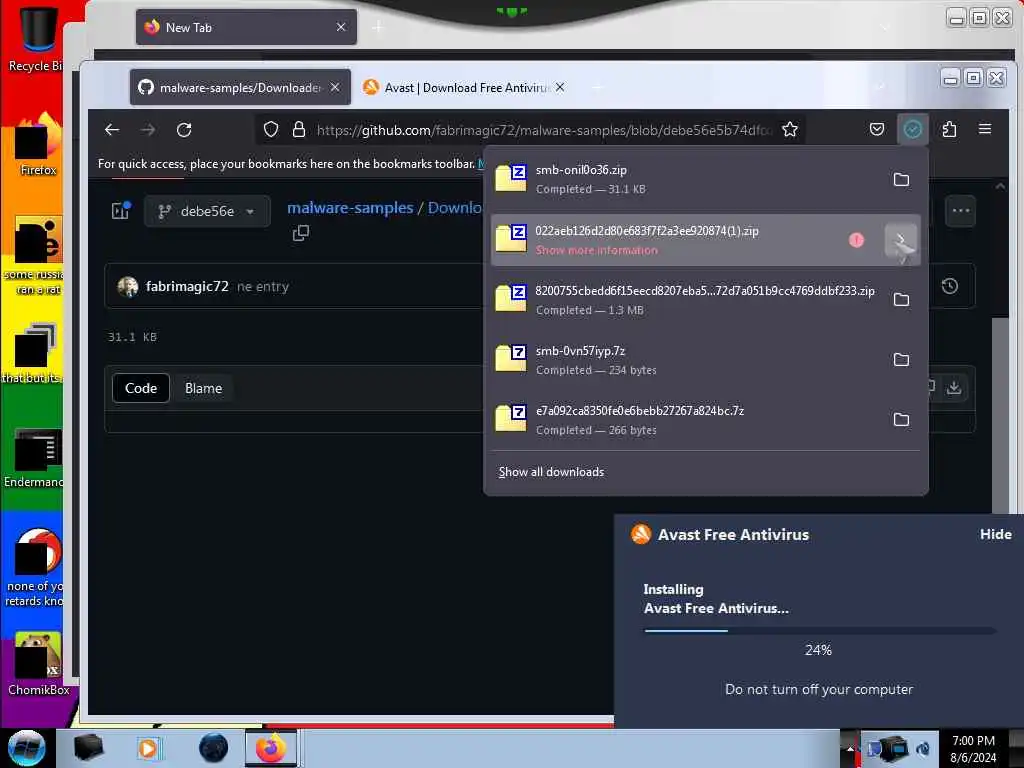
Task: Copy file path icon below breadcrumb
Action: 301,232
